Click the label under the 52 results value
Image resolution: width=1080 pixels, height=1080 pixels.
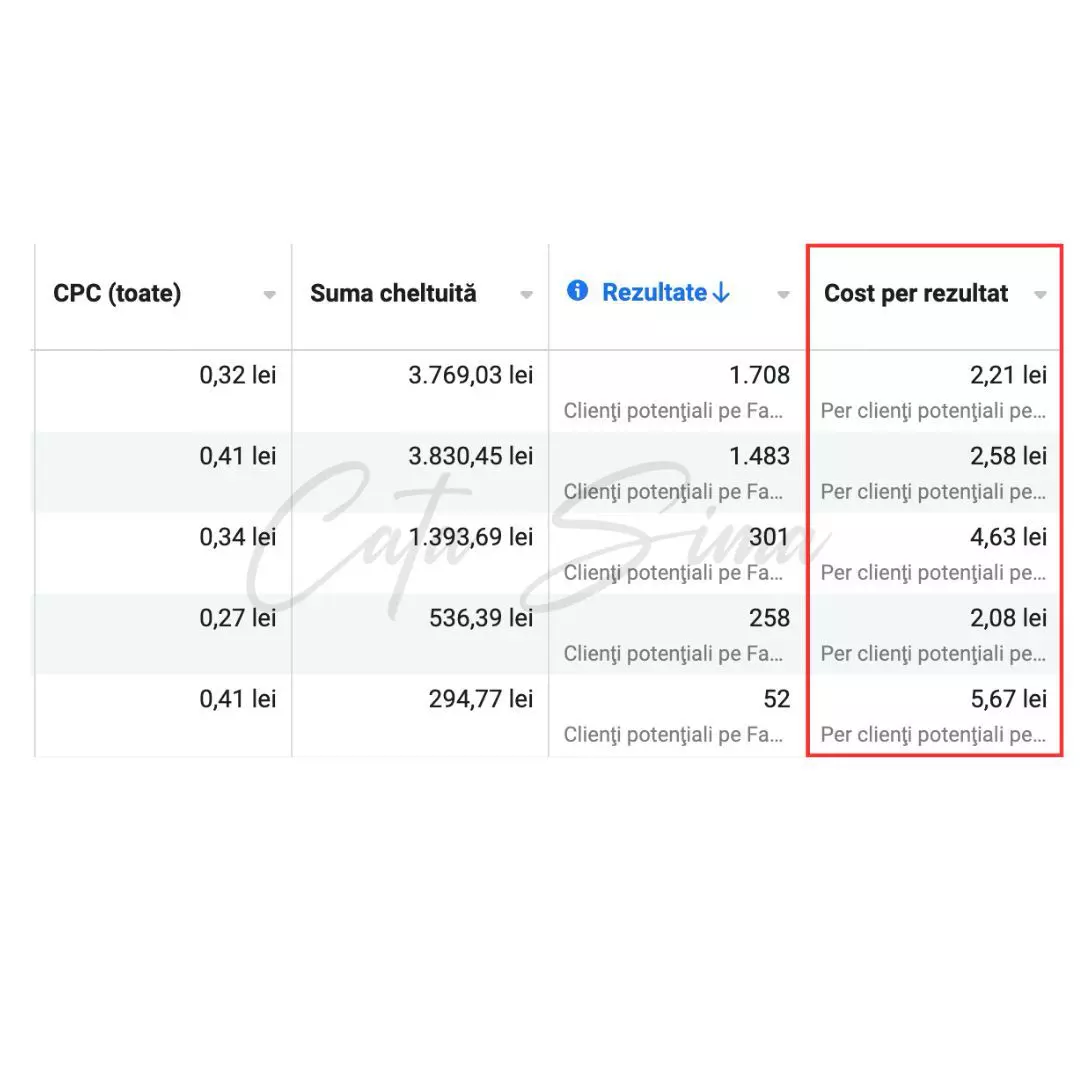673,735
